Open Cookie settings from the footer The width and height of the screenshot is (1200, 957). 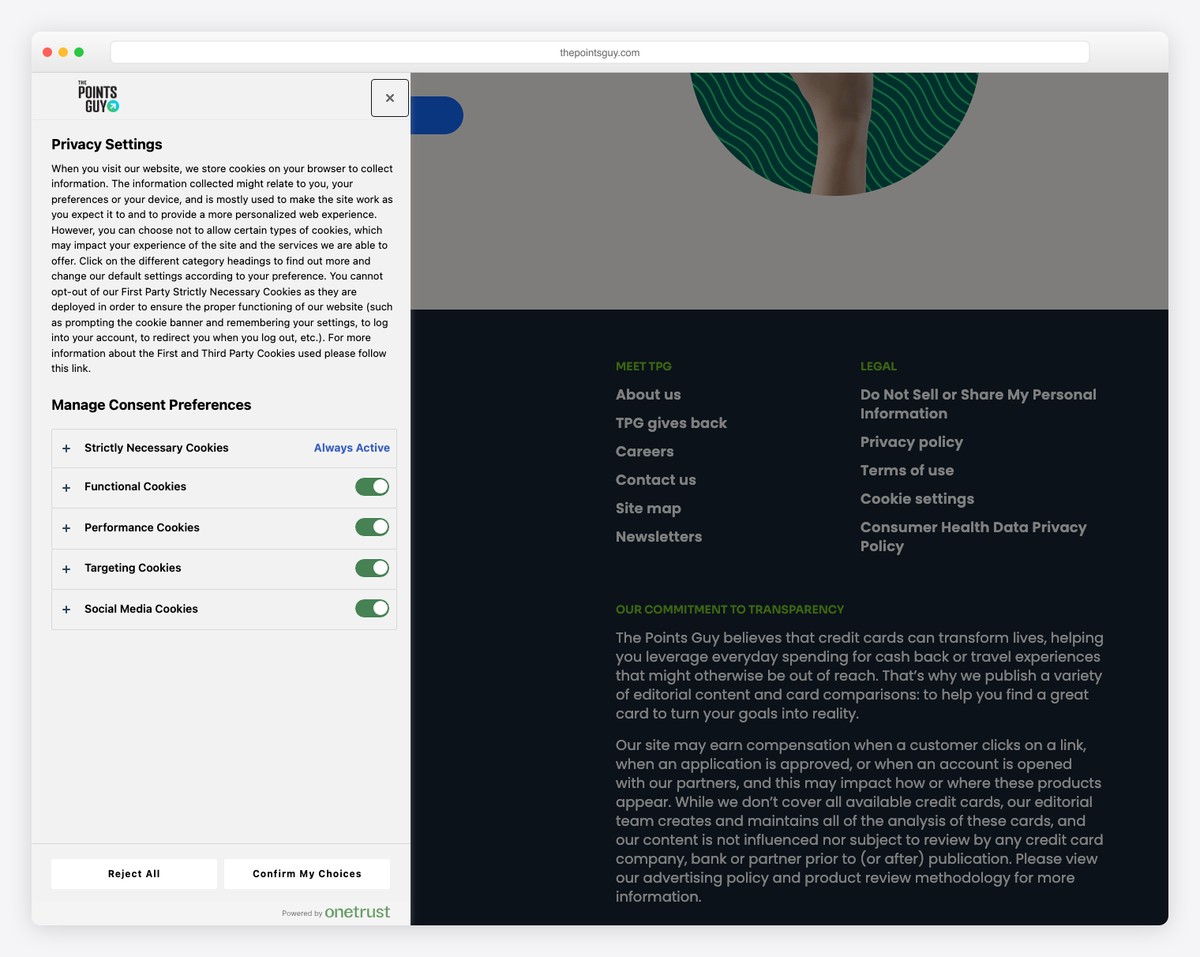(917, 498)
